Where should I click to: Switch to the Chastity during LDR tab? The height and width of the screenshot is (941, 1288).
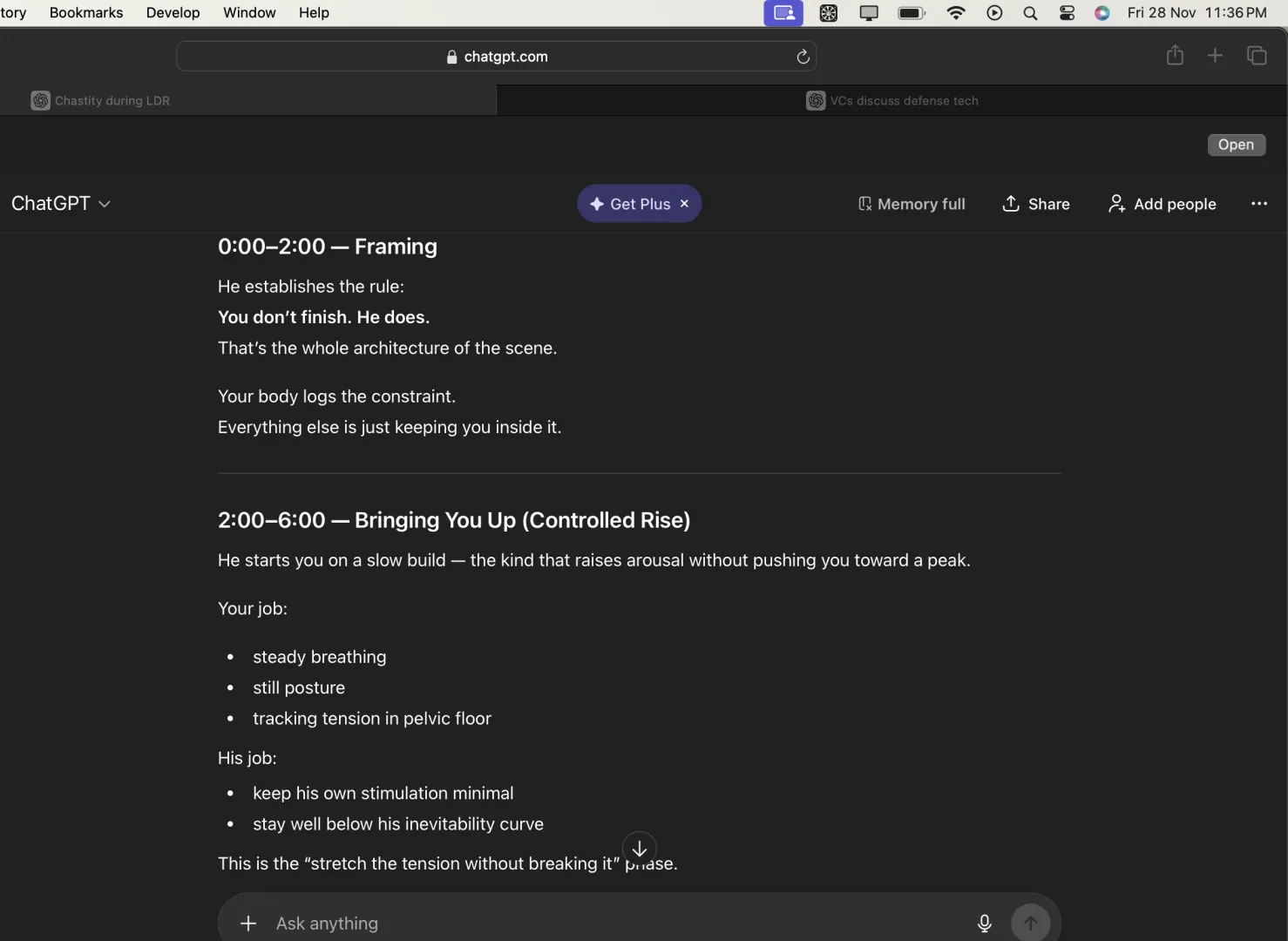tap(112, 101)
